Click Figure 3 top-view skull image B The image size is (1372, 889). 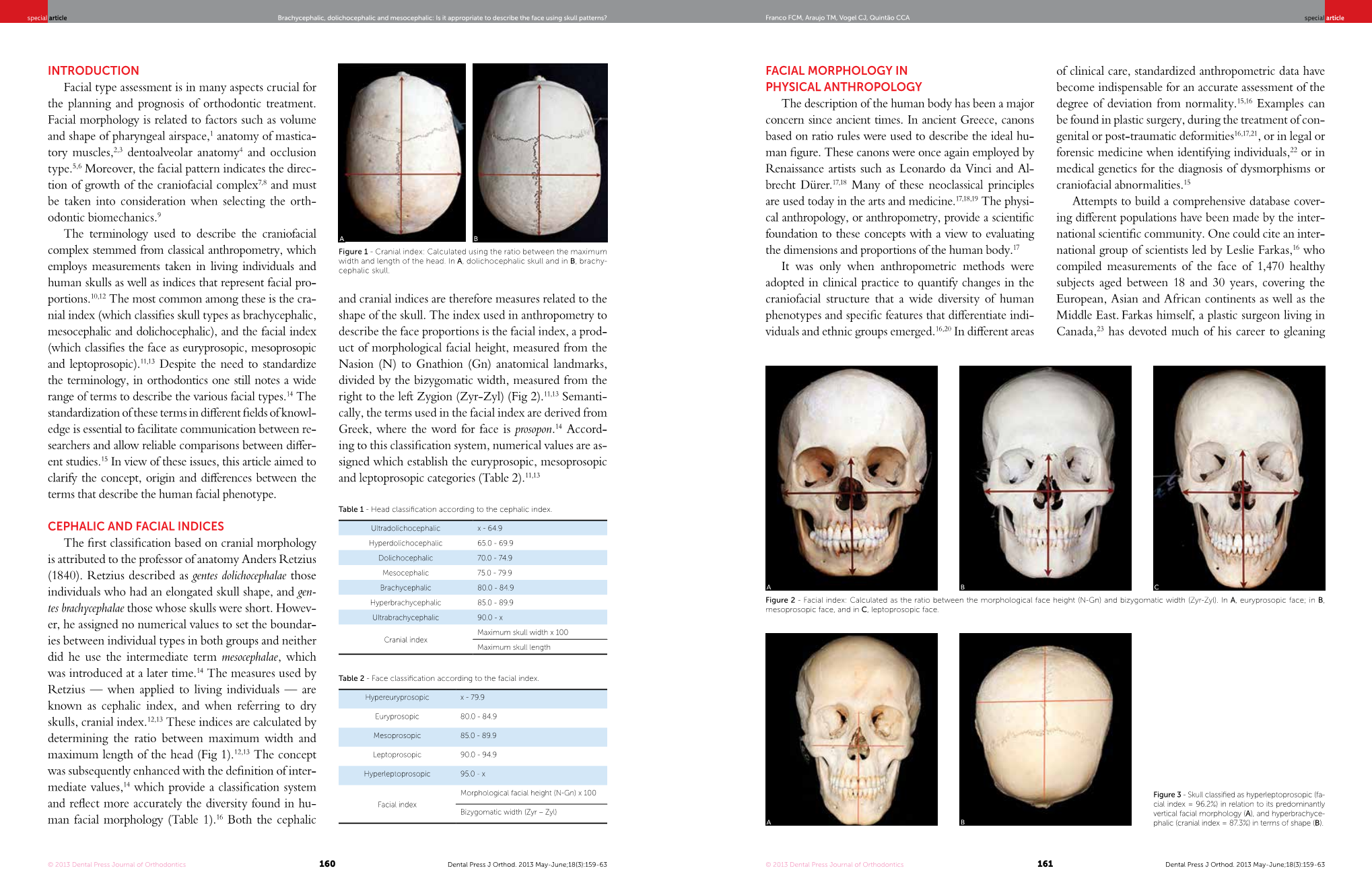point(1045,729)
